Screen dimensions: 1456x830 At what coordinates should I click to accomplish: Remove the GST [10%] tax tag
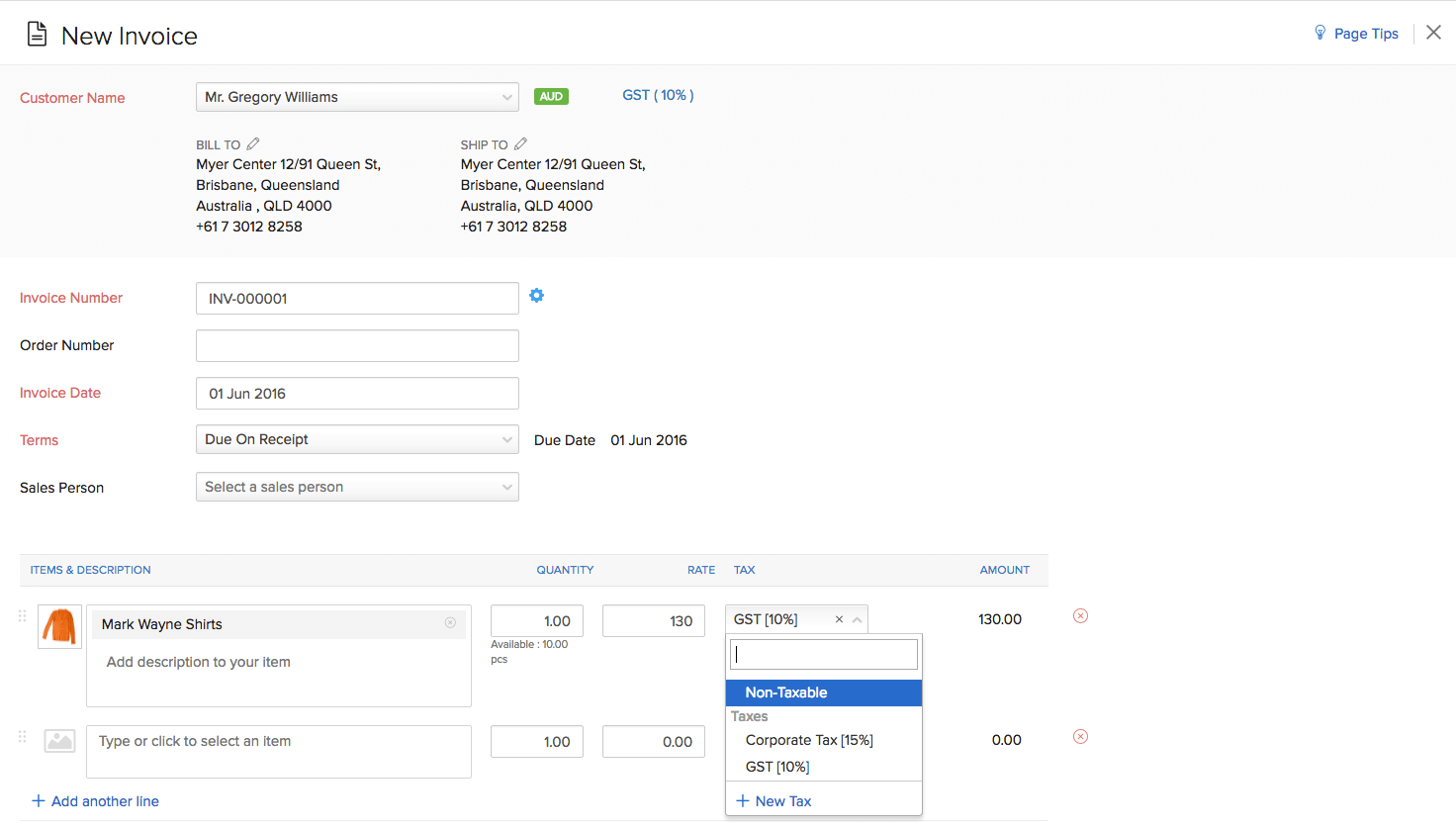click(x=839, y=618)
